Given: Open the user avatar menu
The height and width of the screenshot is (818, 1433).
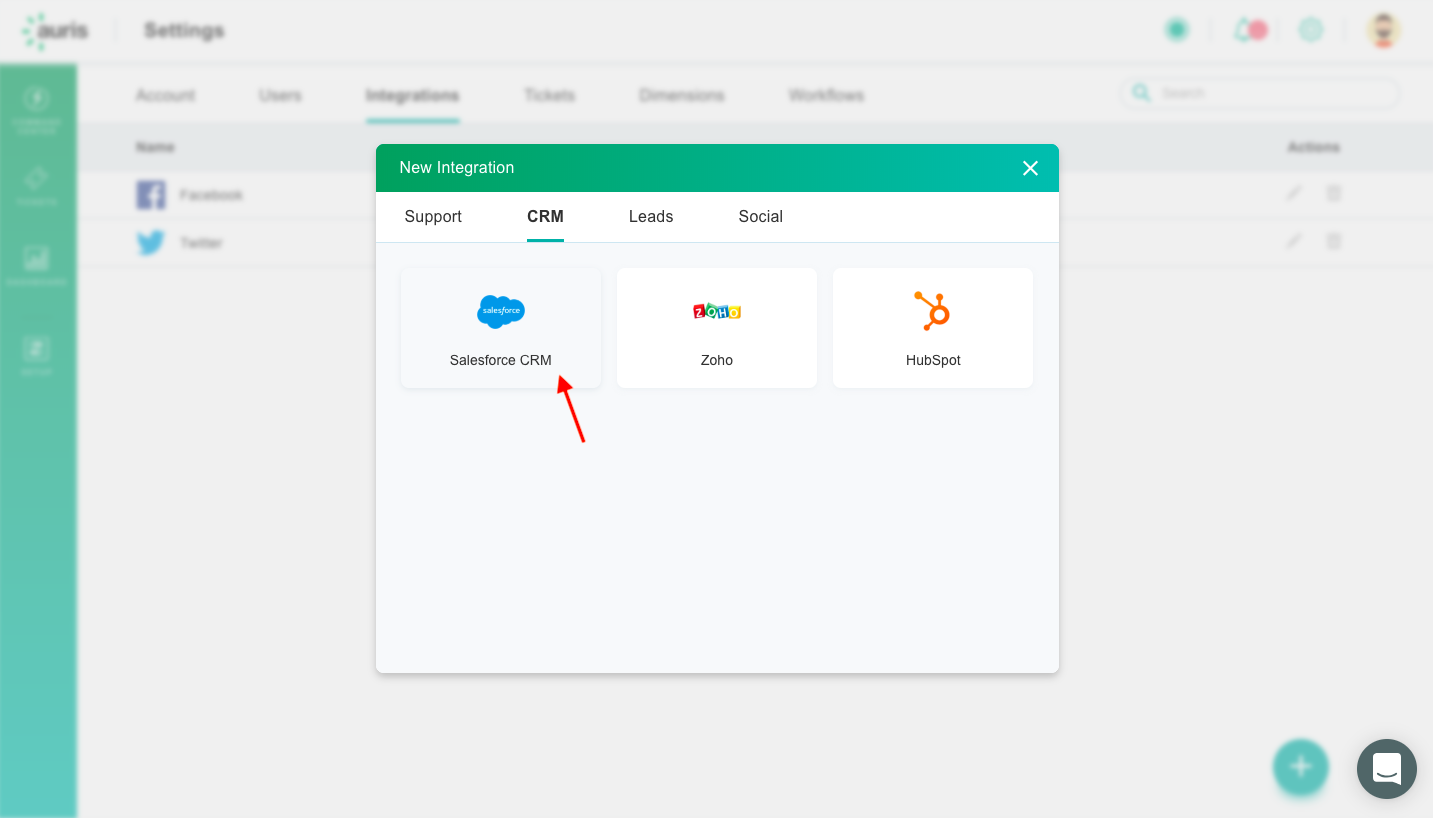Looking at the screenshot, I should coord(1384,30).
